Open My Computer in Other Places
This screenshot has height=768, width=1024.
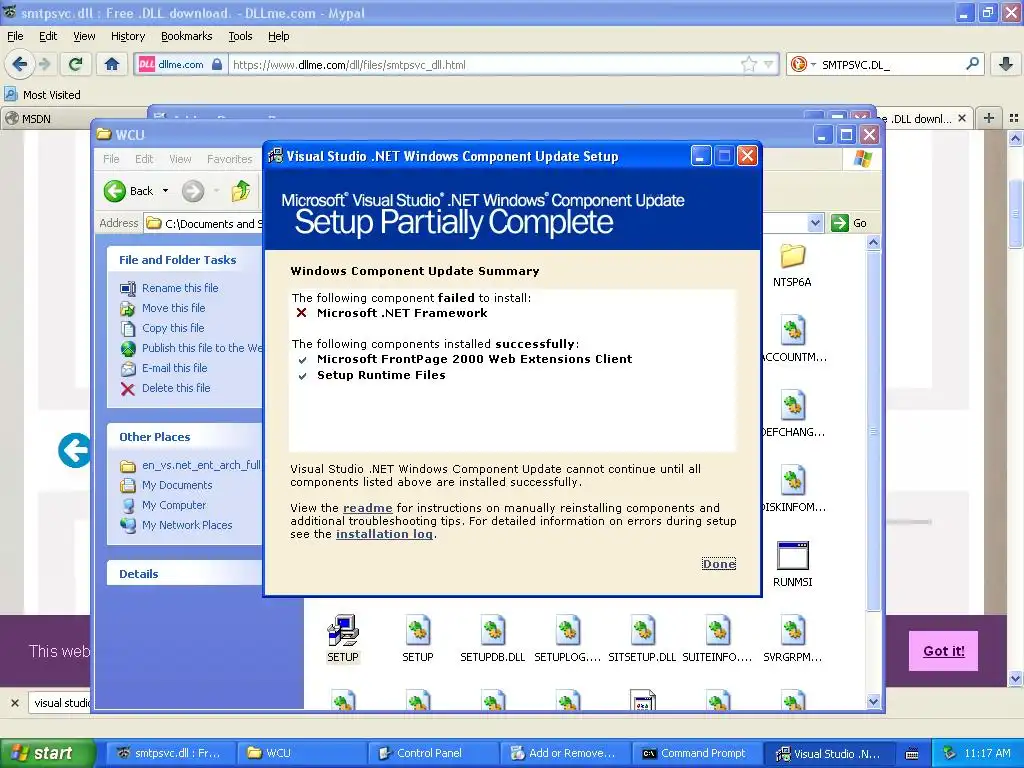coord(174,505)
